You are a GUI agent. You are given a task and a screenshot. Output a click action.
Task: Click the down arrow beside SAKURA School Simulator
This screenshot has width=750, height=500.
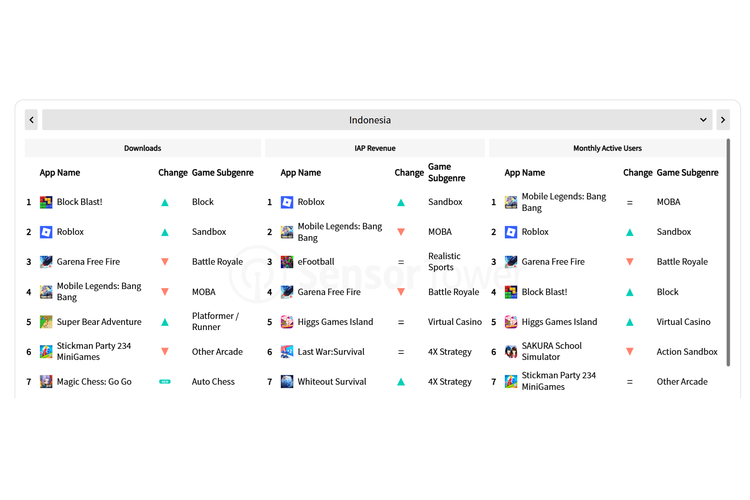coord(630,352)
